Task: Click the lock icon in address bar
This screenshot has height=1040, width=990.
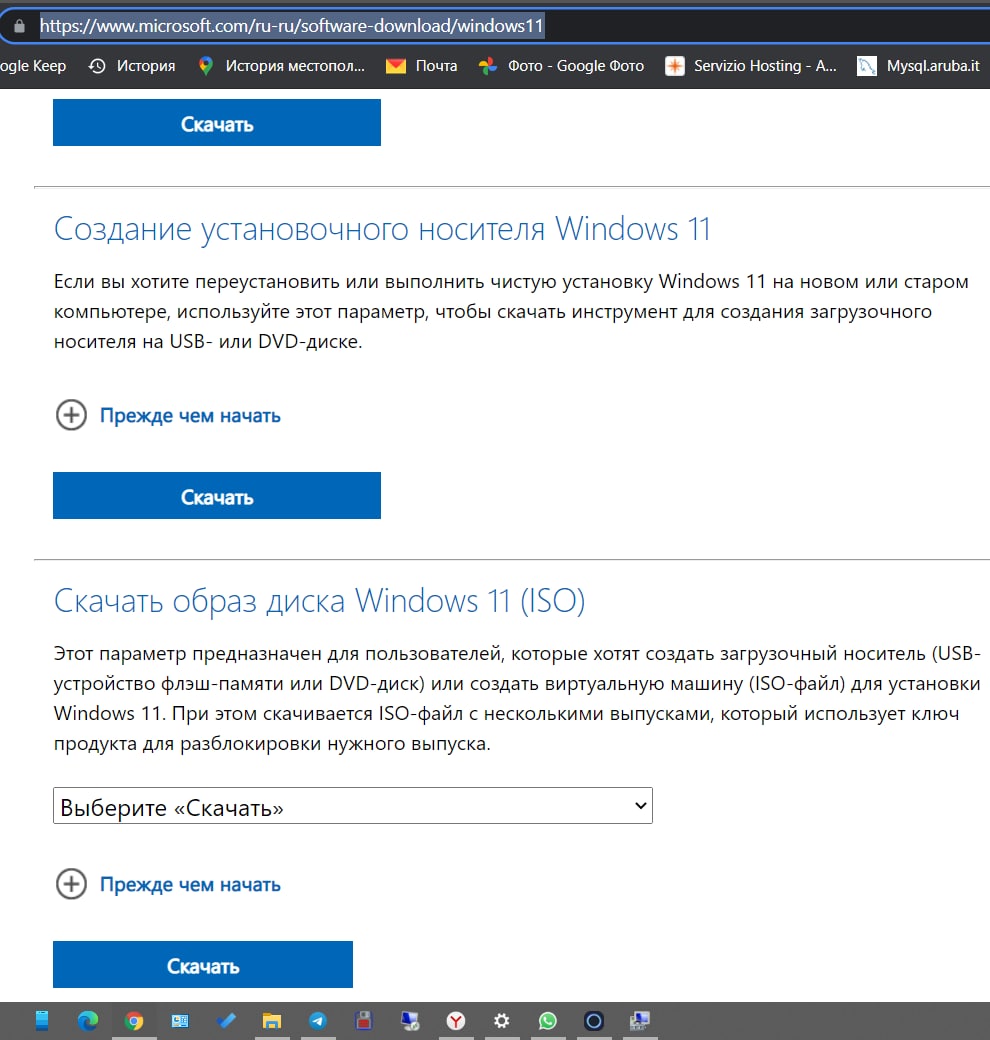Action: pos(19,26)
